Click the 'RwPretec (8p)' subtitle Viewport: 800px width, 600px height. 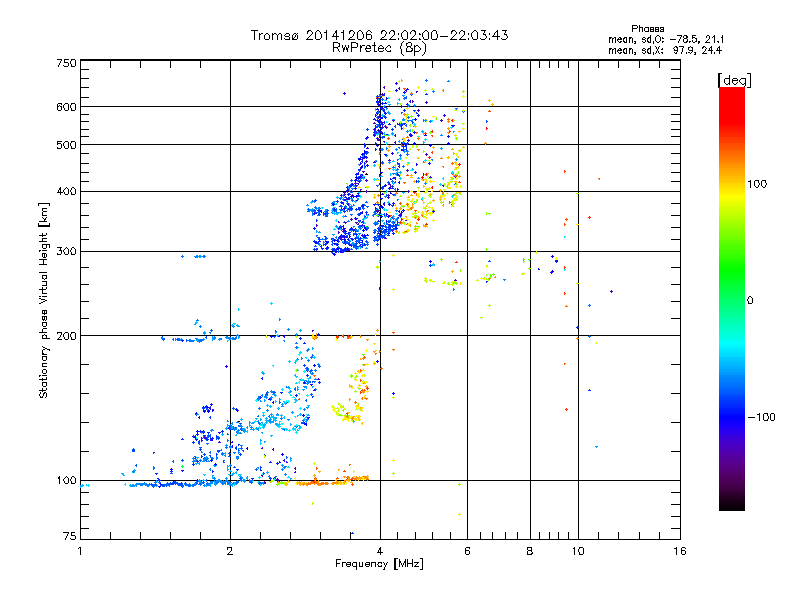point(379,48)
